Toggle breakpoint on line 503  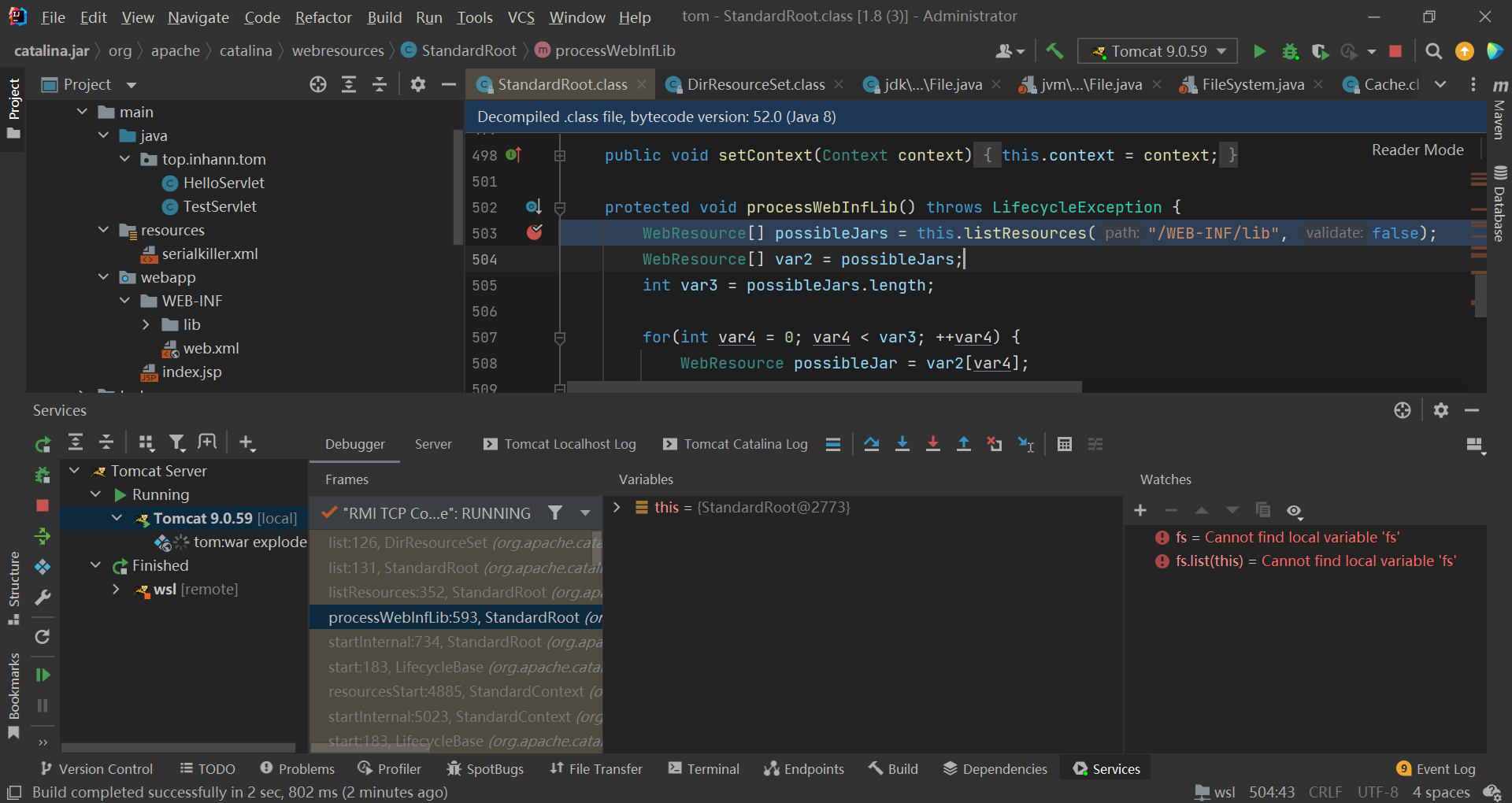pos(535,232)
